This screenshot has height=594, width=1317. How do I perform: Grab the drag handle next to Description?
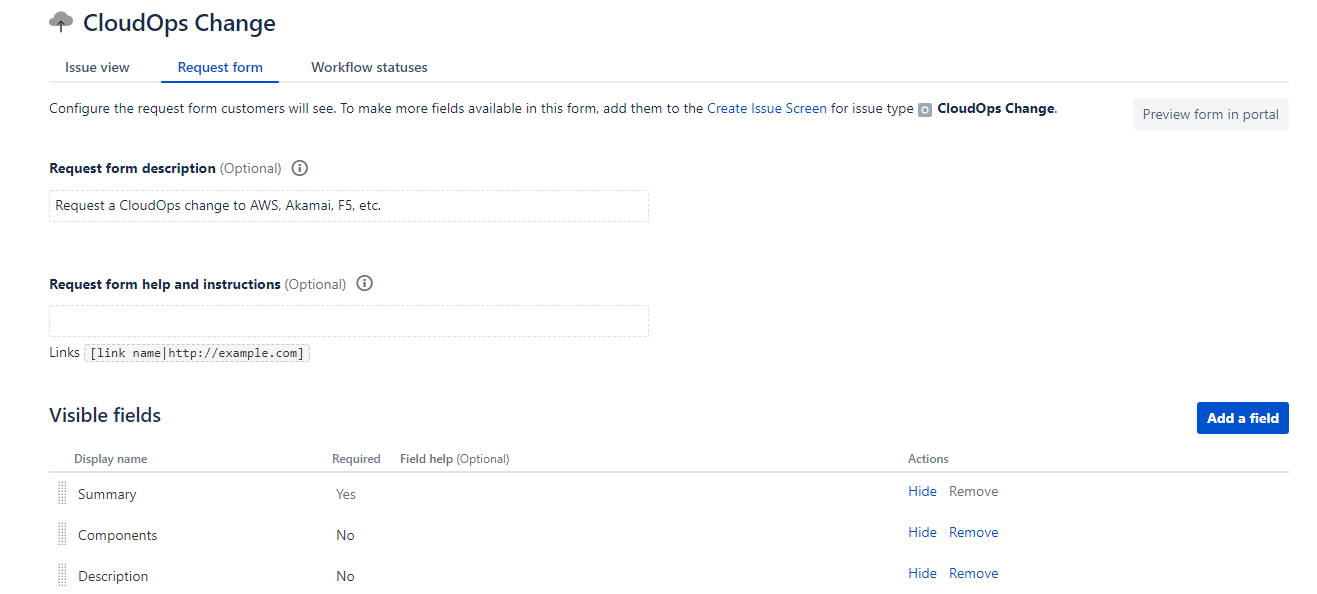click(x=61, y=574)
